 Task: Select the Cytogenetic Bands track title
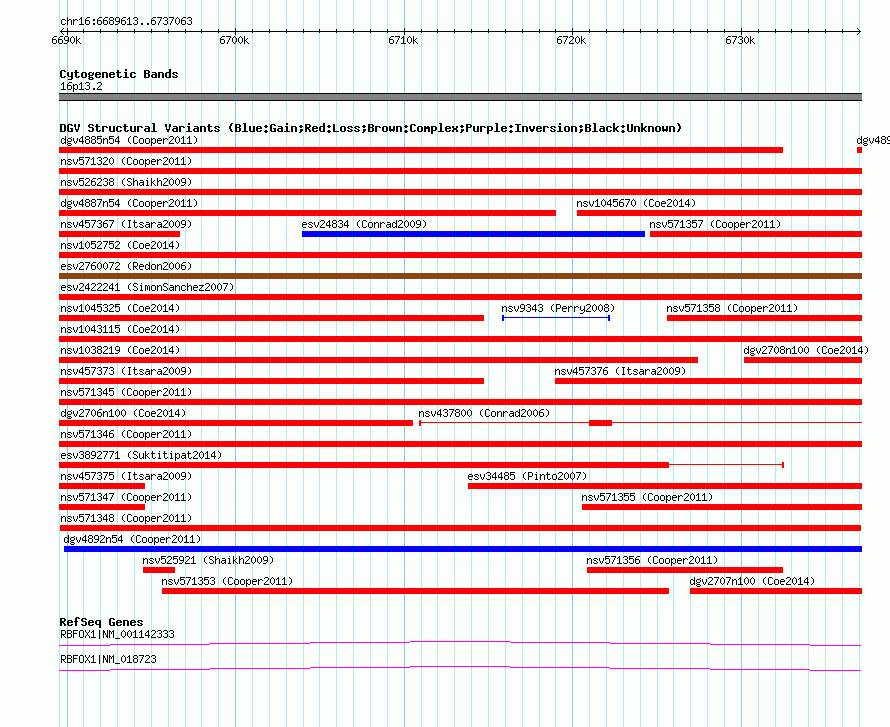tap(119, 74)
